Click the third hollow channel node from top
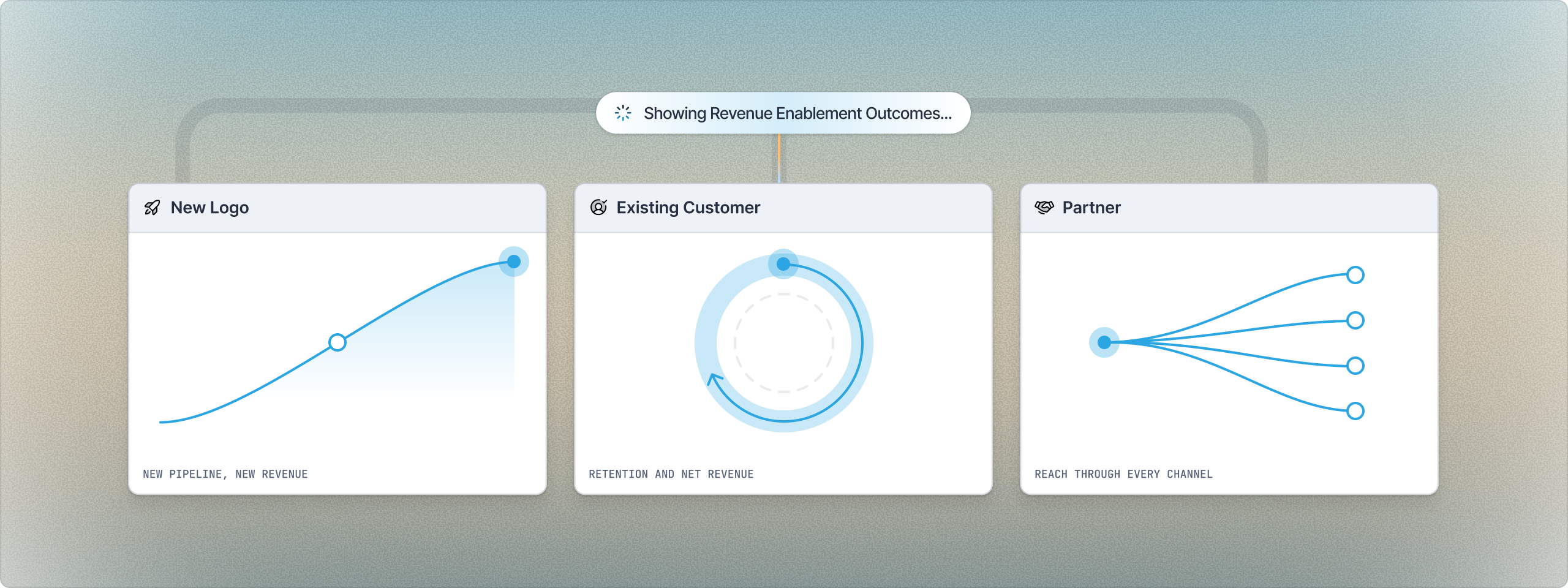Viewport: 1568px width, 588px height. click(x=1355, y=366)
